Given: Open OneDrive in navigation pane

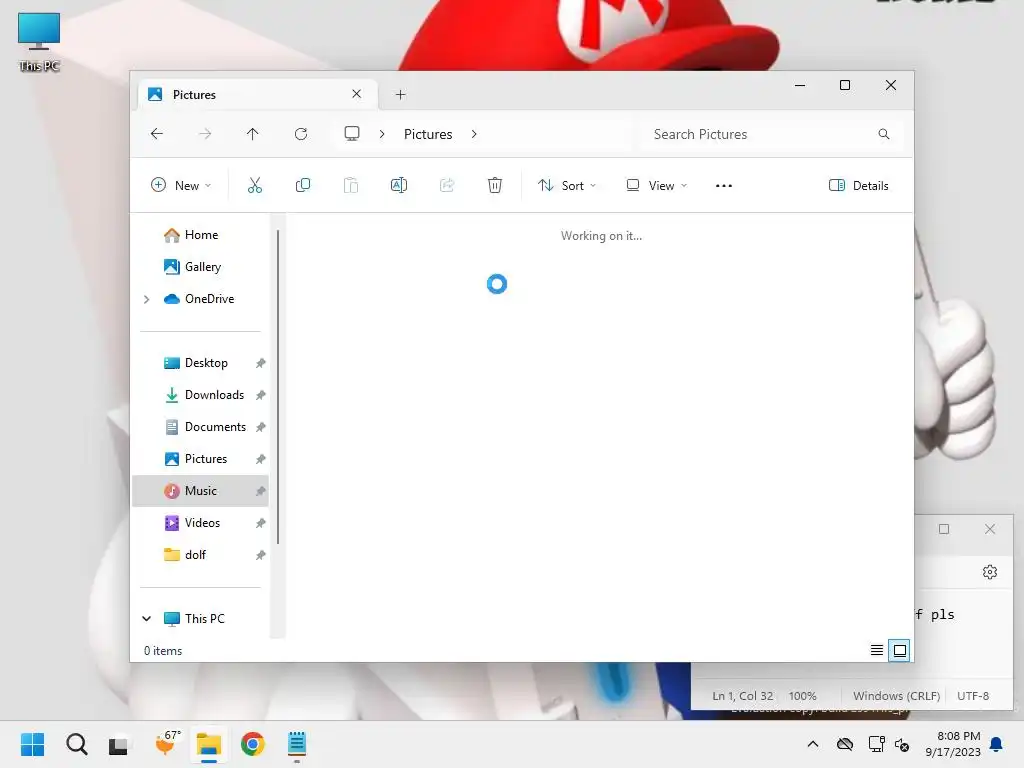Looking at the screenshot, I should 209,299.
